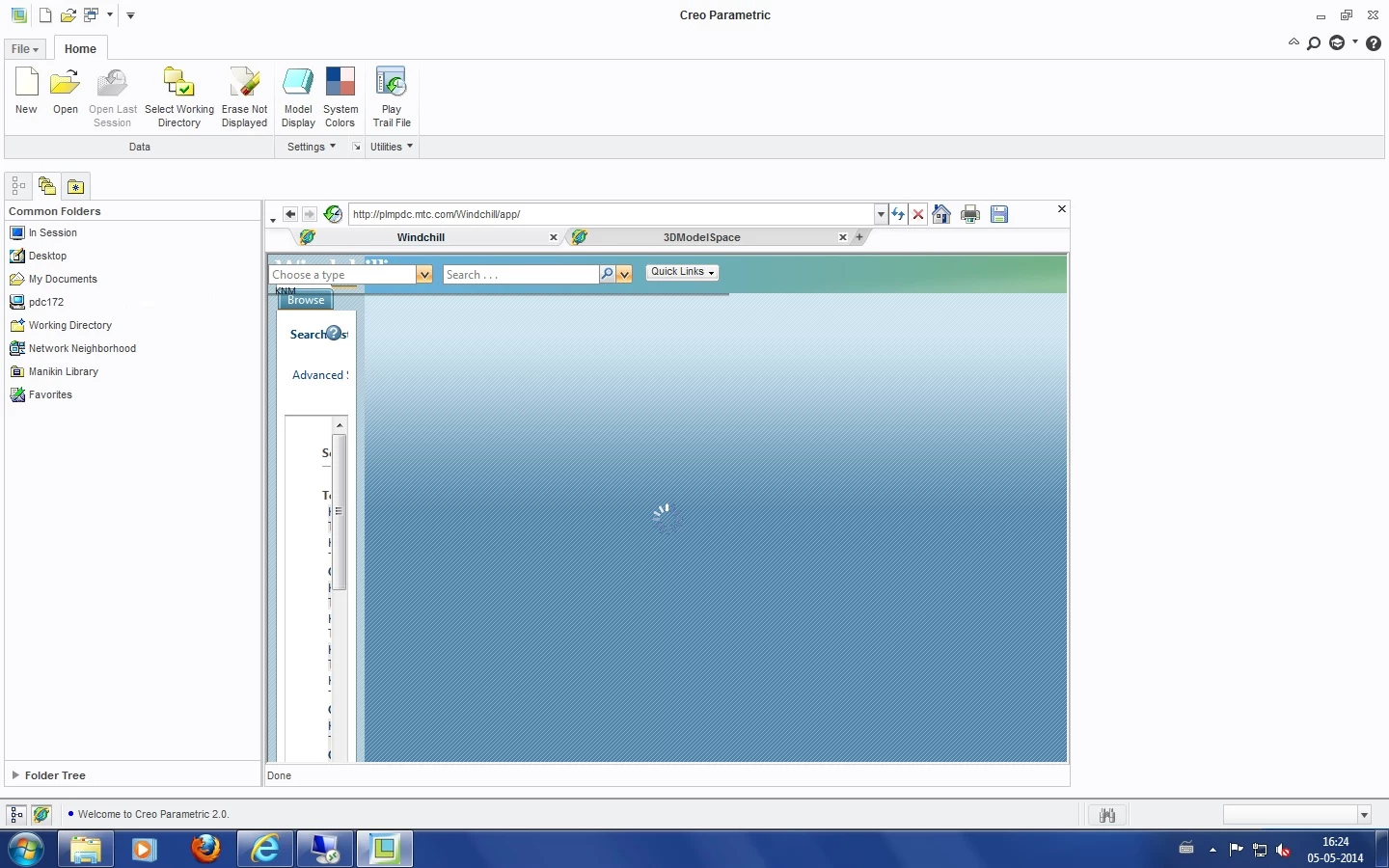This screenshot has height=868, width=1389.
Task: Open Customize Quick Access Toolbar dropdown
Action: (130, 15)
